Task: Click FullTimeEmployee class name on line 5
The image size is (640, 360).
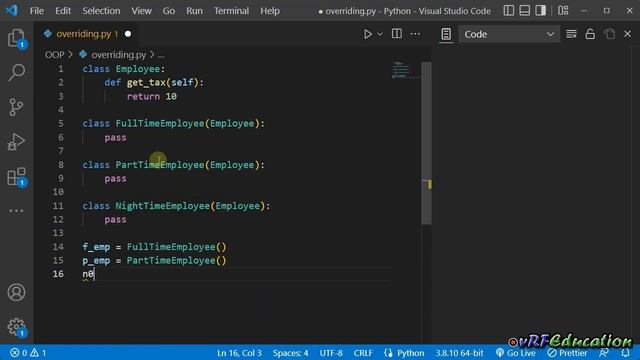Action: coord(160,123)
